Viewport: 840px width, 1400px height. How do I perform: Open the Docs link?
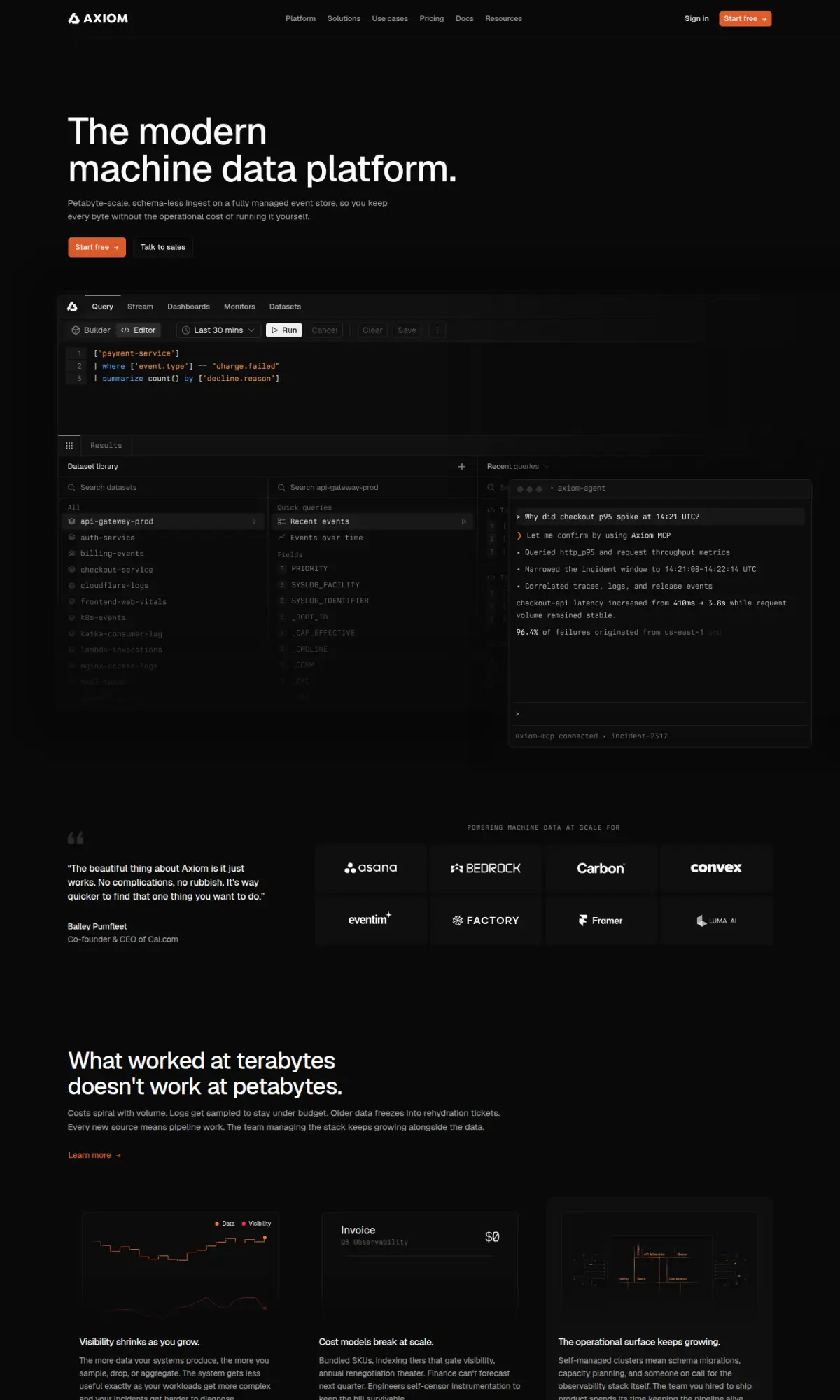pyautogui.click(x=464, y=18)
